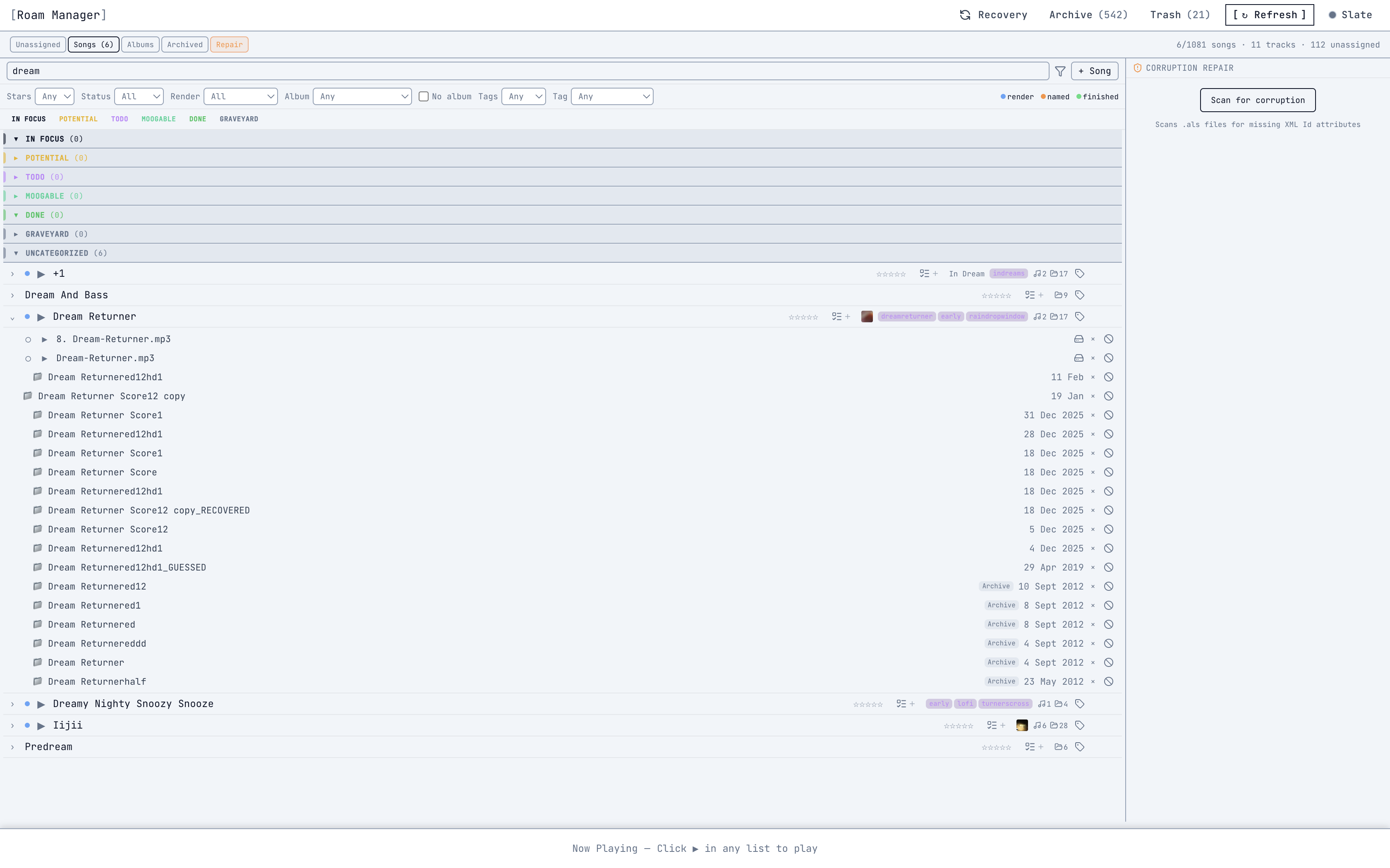Open the Repair tab
The image size is (1390, 868).
[229, 45]
